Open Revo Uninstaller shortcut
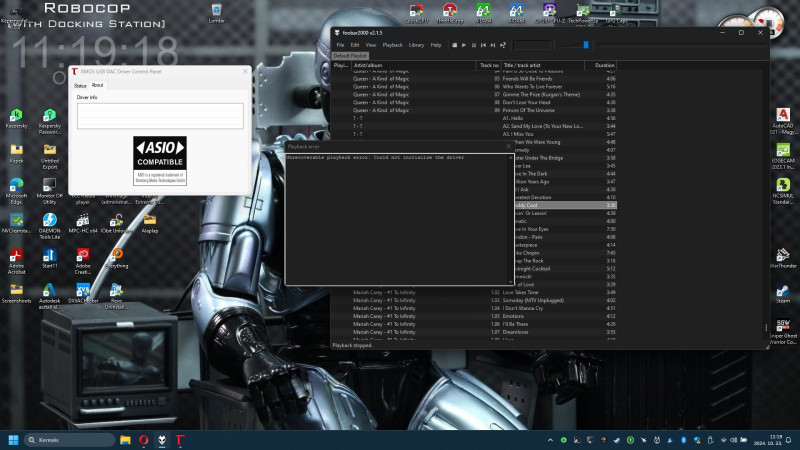This screenshot has height=450, width=800. point(116,296)
